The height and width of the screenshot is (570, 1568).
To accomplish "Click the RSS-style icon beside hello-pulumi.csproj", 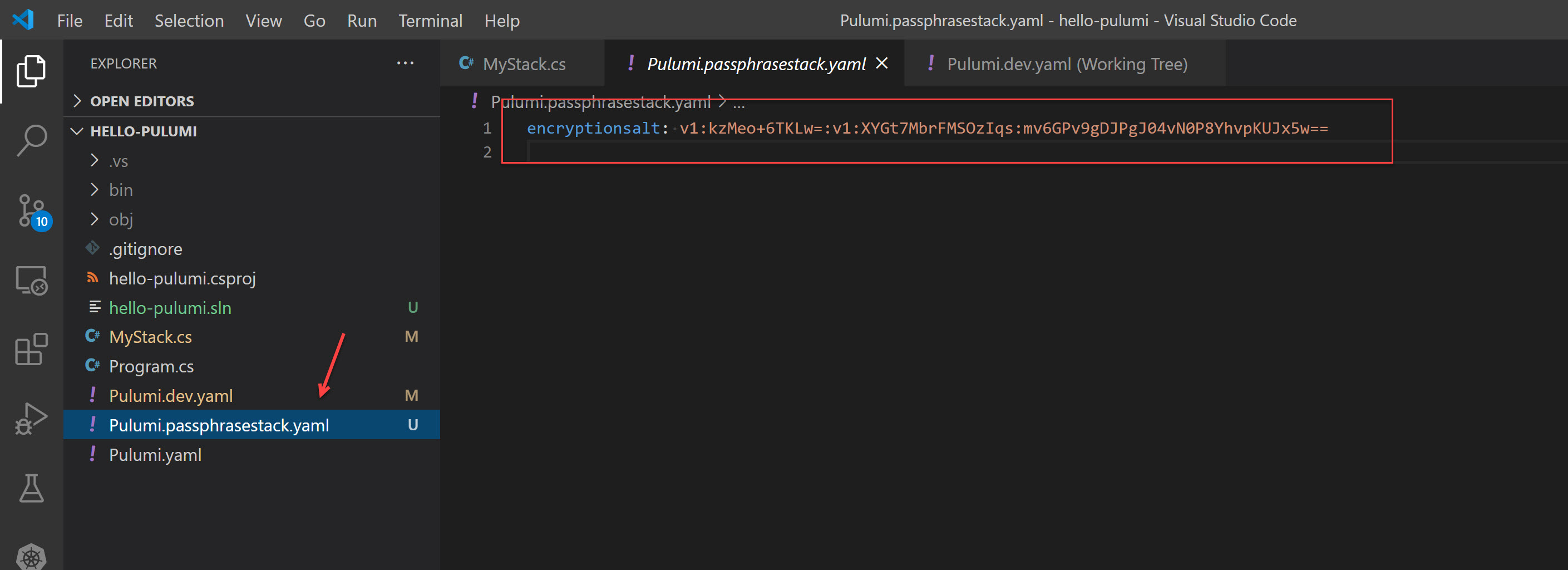I will 92,278.
